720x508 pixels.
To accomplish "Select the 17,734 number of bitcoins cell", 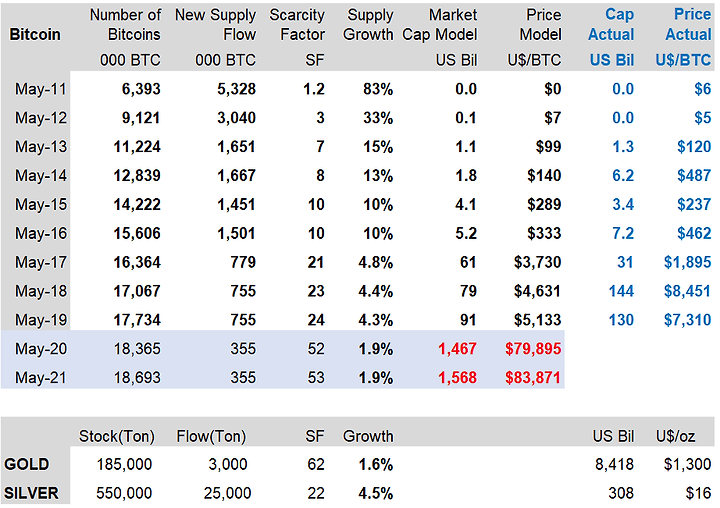I will [136, 320].
